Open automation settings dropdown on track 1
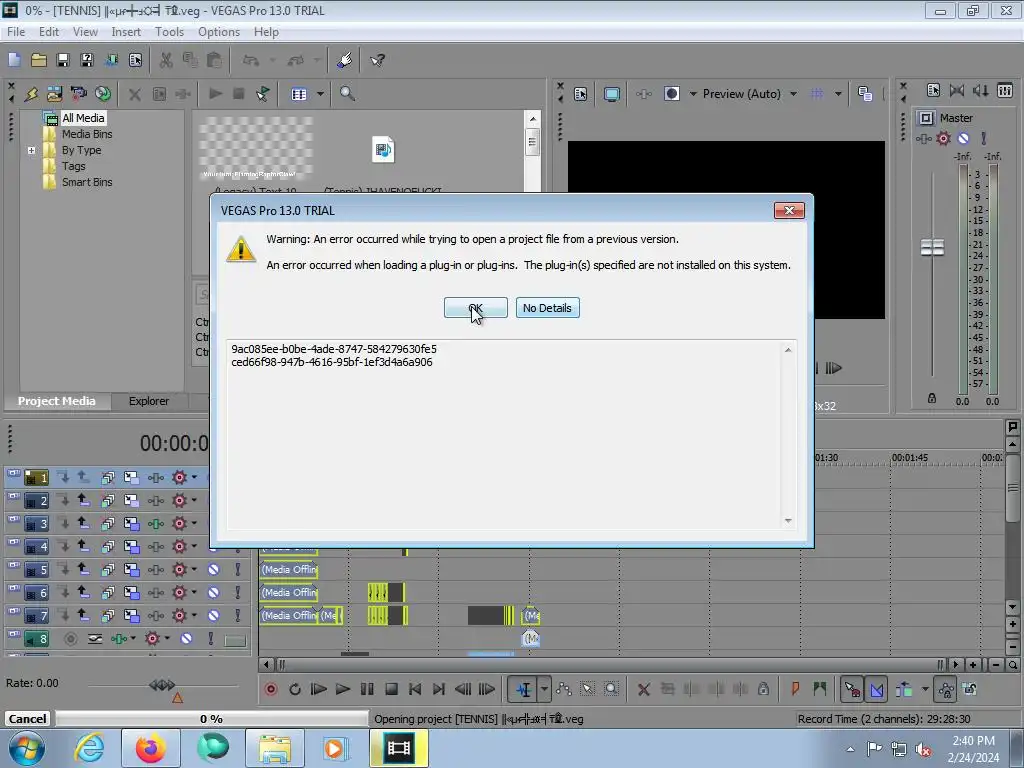 (194, 477)
